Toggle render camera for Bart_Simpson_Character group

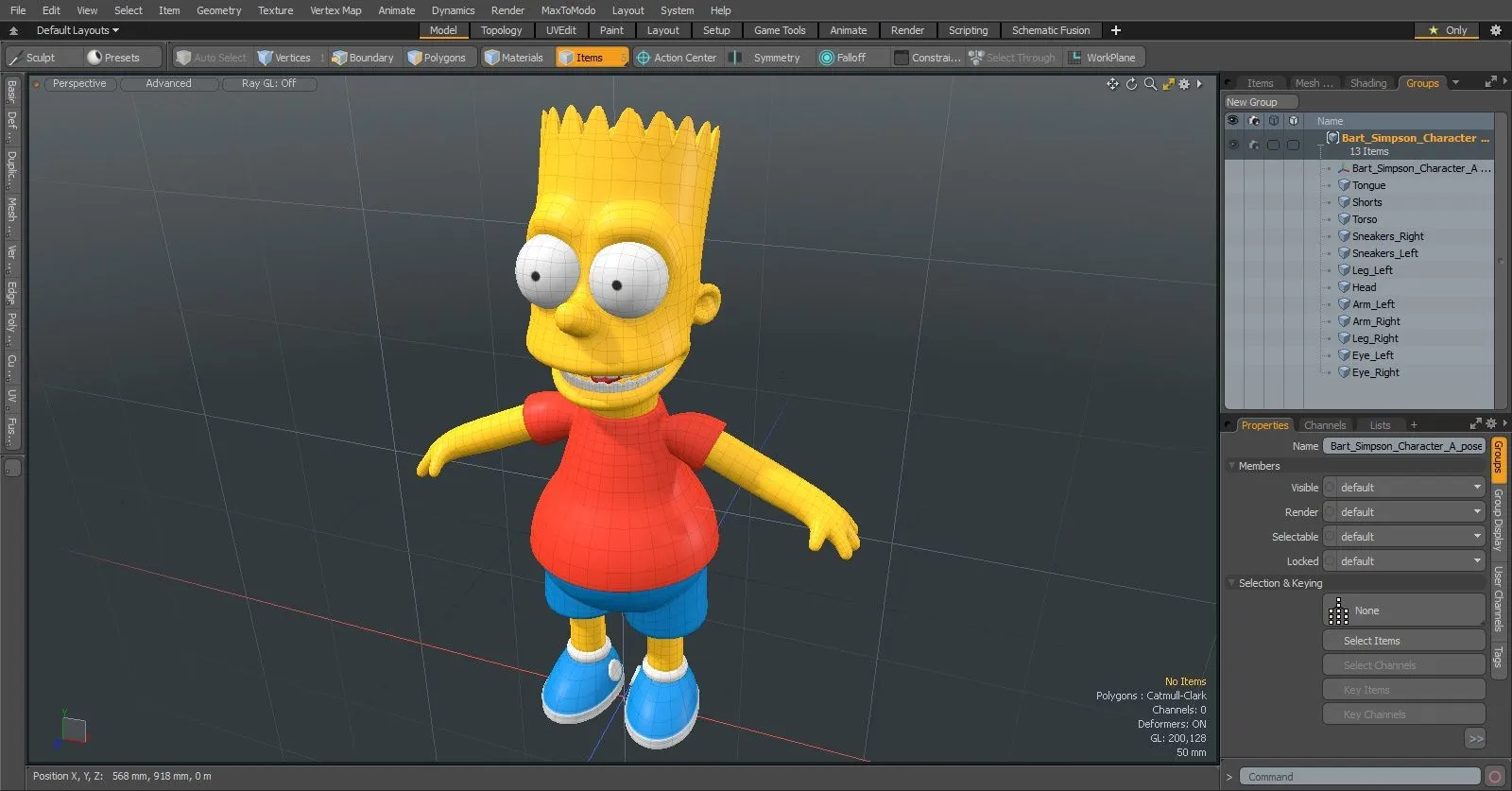click(1254, 145)
